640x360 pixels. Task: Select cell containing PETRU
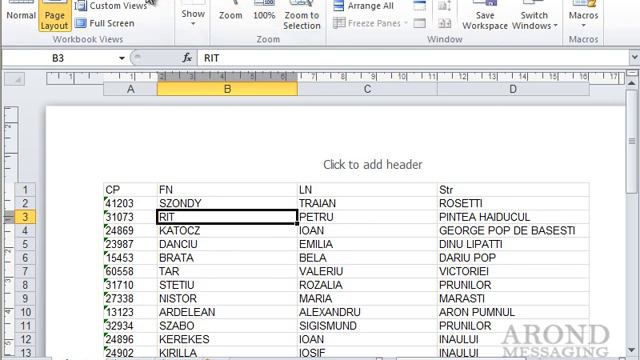click(x=367, y=217)
